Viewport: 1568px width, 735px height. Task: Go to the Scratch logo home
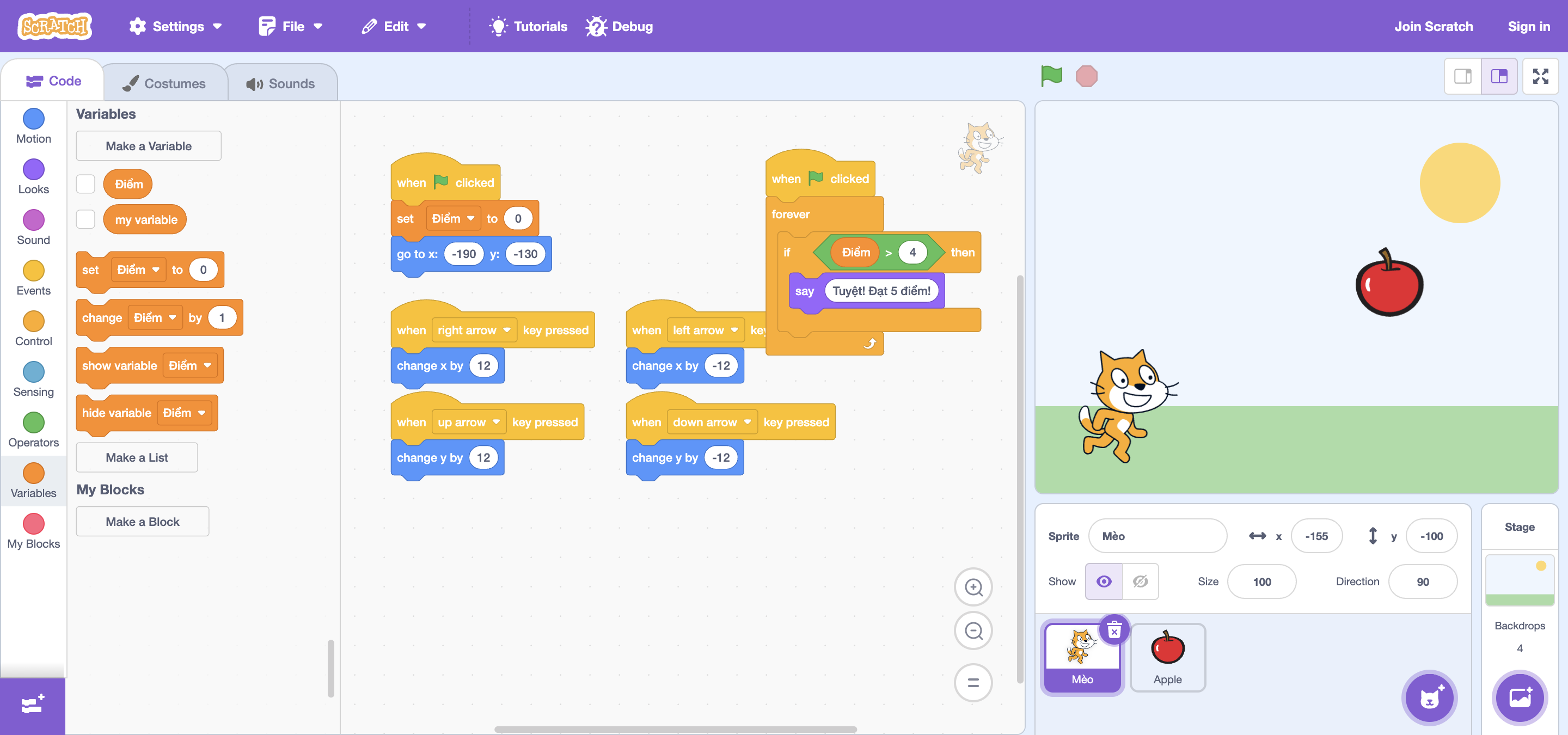tap(55, 26)
